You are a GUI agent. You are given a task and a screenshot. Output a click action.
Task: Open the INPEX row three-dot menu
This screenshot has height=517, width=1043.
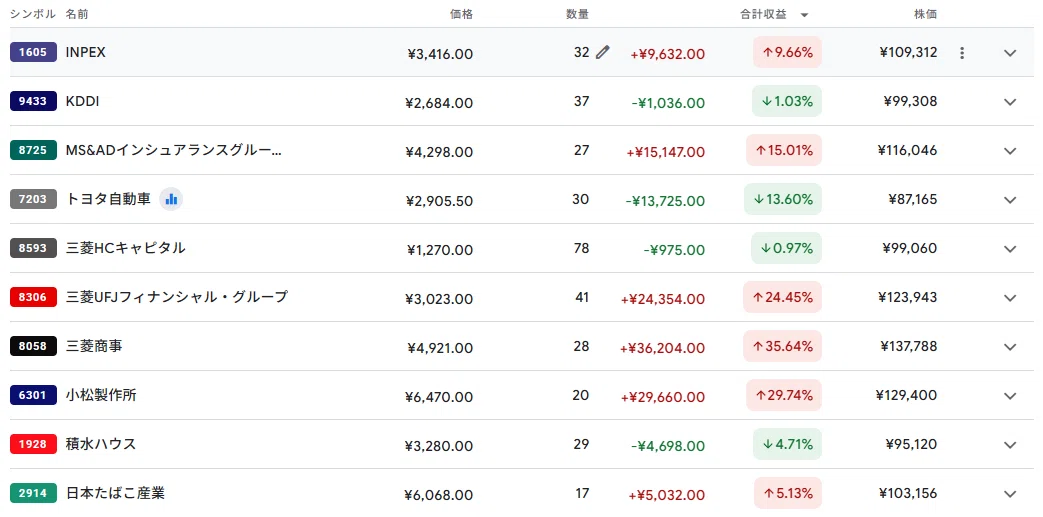pos(961,53)
